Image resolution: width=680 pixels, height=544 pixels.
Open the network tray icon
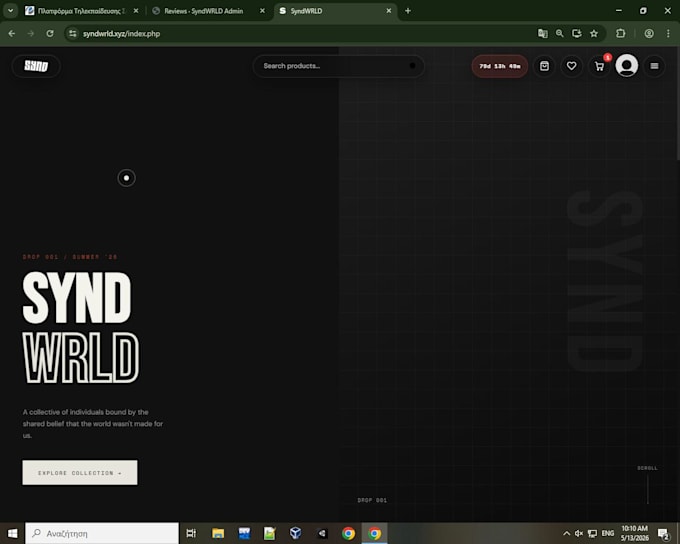click(592, 533)
